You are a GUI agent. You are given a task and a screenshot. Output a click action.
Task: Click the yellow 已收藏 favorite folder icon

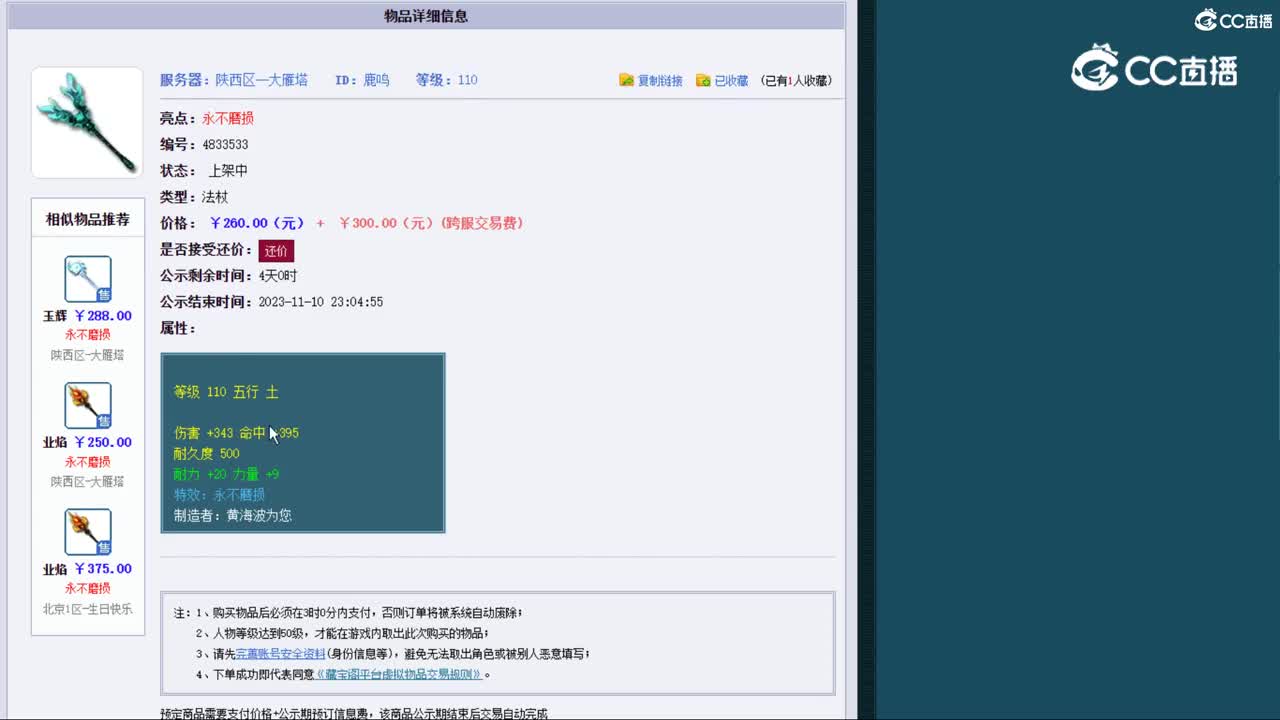pos(703,80)
